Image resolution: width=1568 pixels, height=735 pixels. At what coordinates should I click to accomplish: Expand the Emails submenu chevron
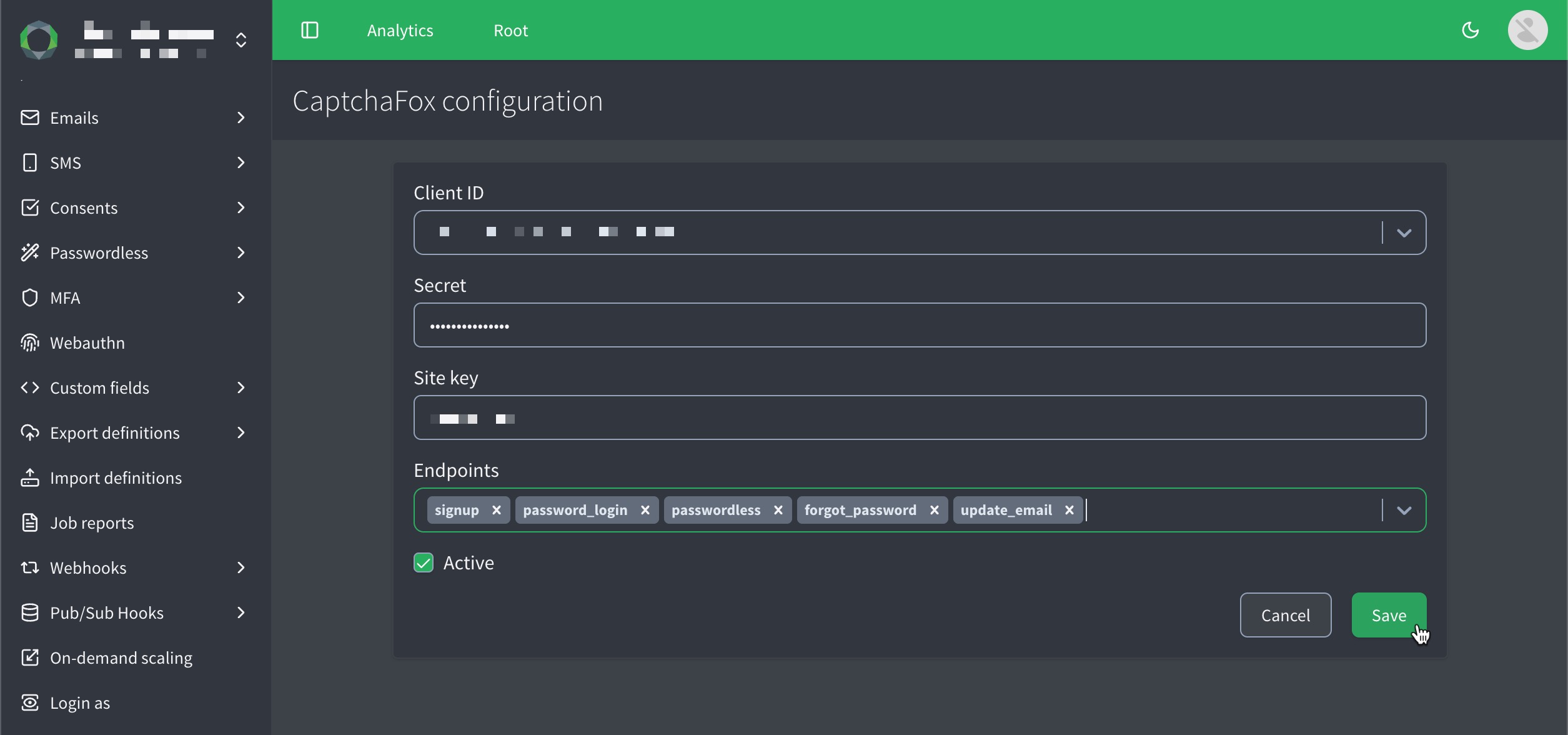point(241,117)
